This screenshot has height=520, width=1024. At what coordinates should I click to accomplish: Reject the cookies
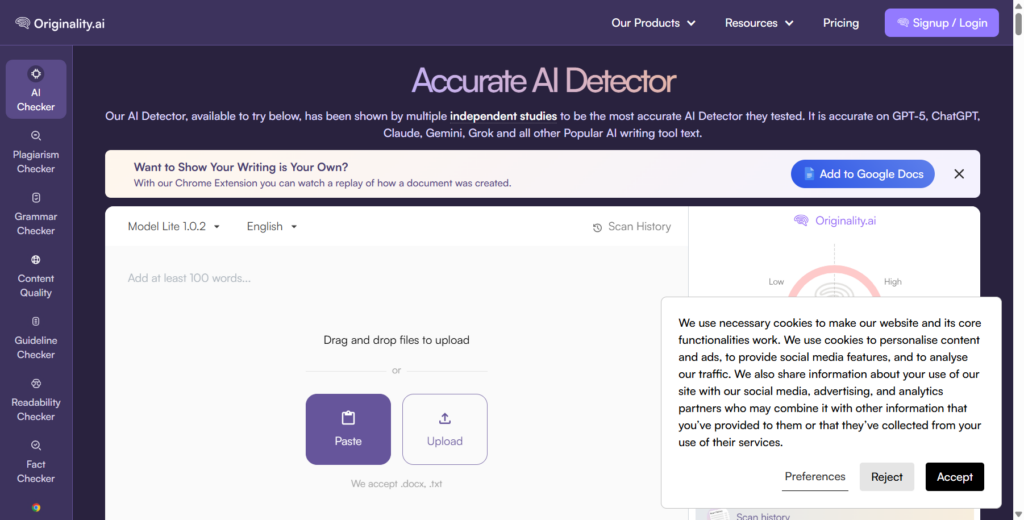coord(886,477)
